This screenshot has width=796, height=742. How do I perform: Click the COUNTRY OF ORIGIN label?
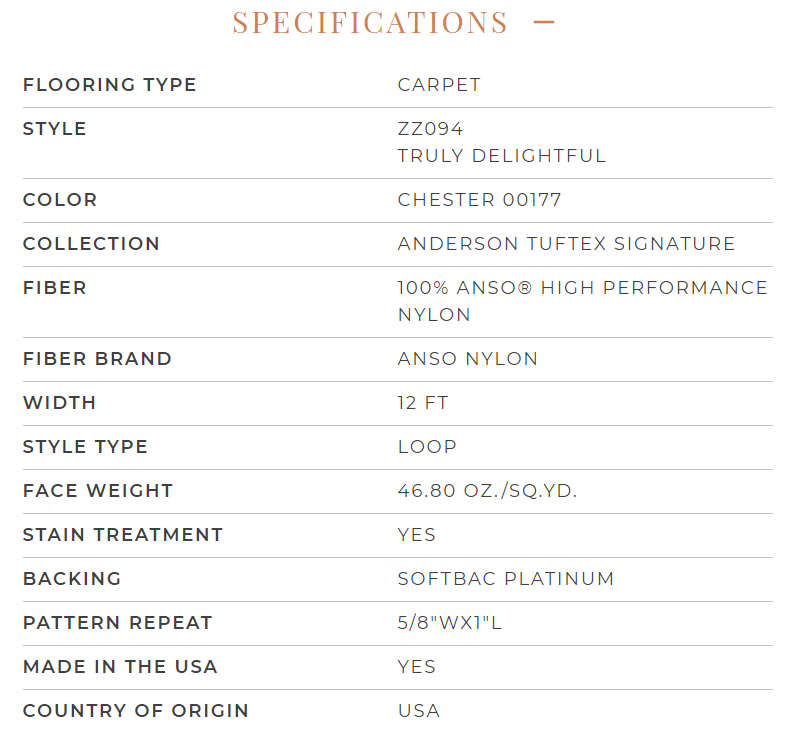click(136, 711)
